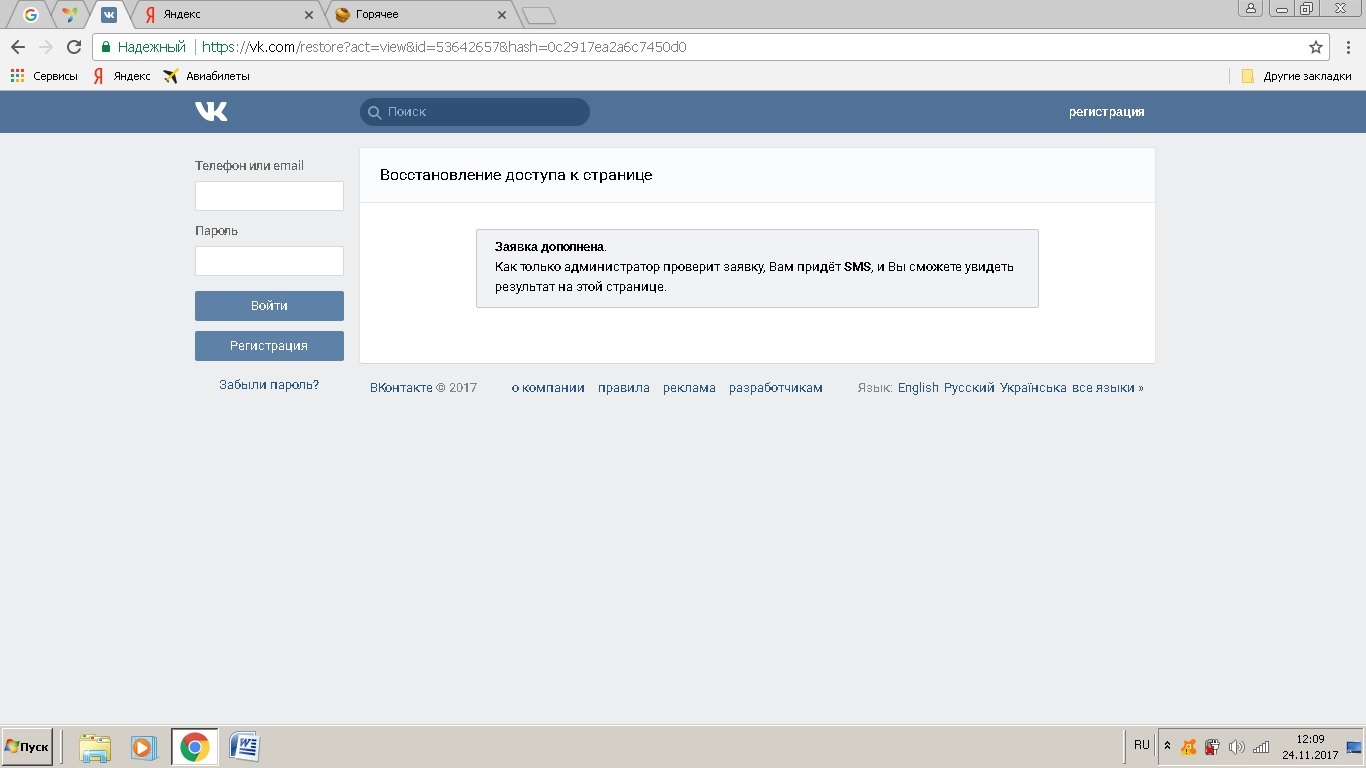
Task: Click the Регистрация button under the login form
Action: point(269,346)
